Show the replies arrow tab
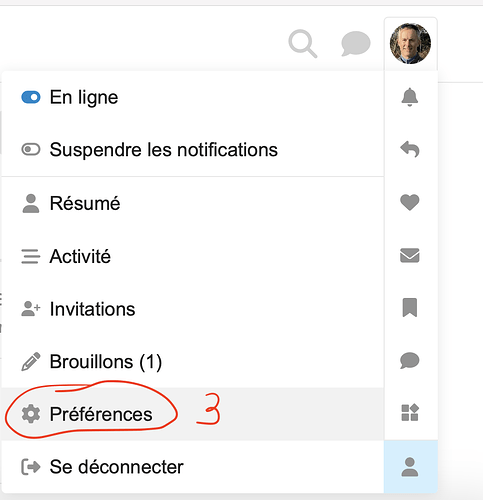The image size is (483, 500). point(410,149)
